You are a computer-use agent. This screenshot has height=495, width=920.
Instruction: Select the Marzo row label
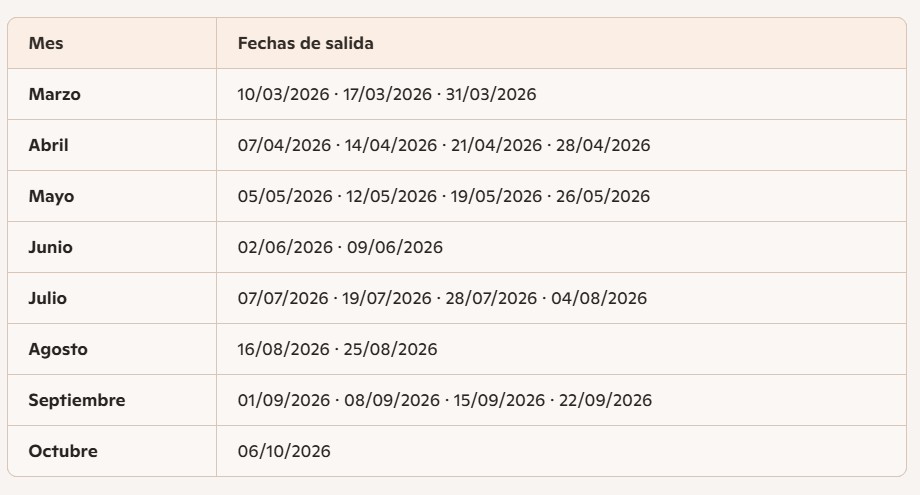(54, 94)
